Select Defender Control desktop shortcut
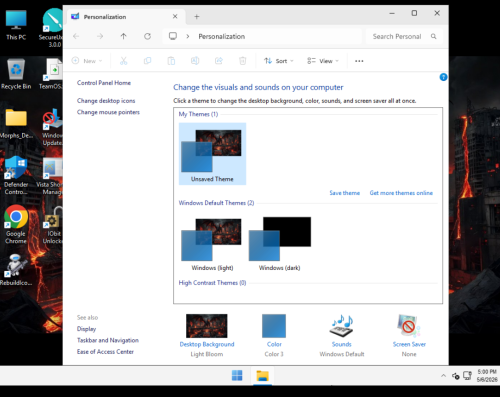Viewport: 500px width, 397px height. (x=16, y=175)
